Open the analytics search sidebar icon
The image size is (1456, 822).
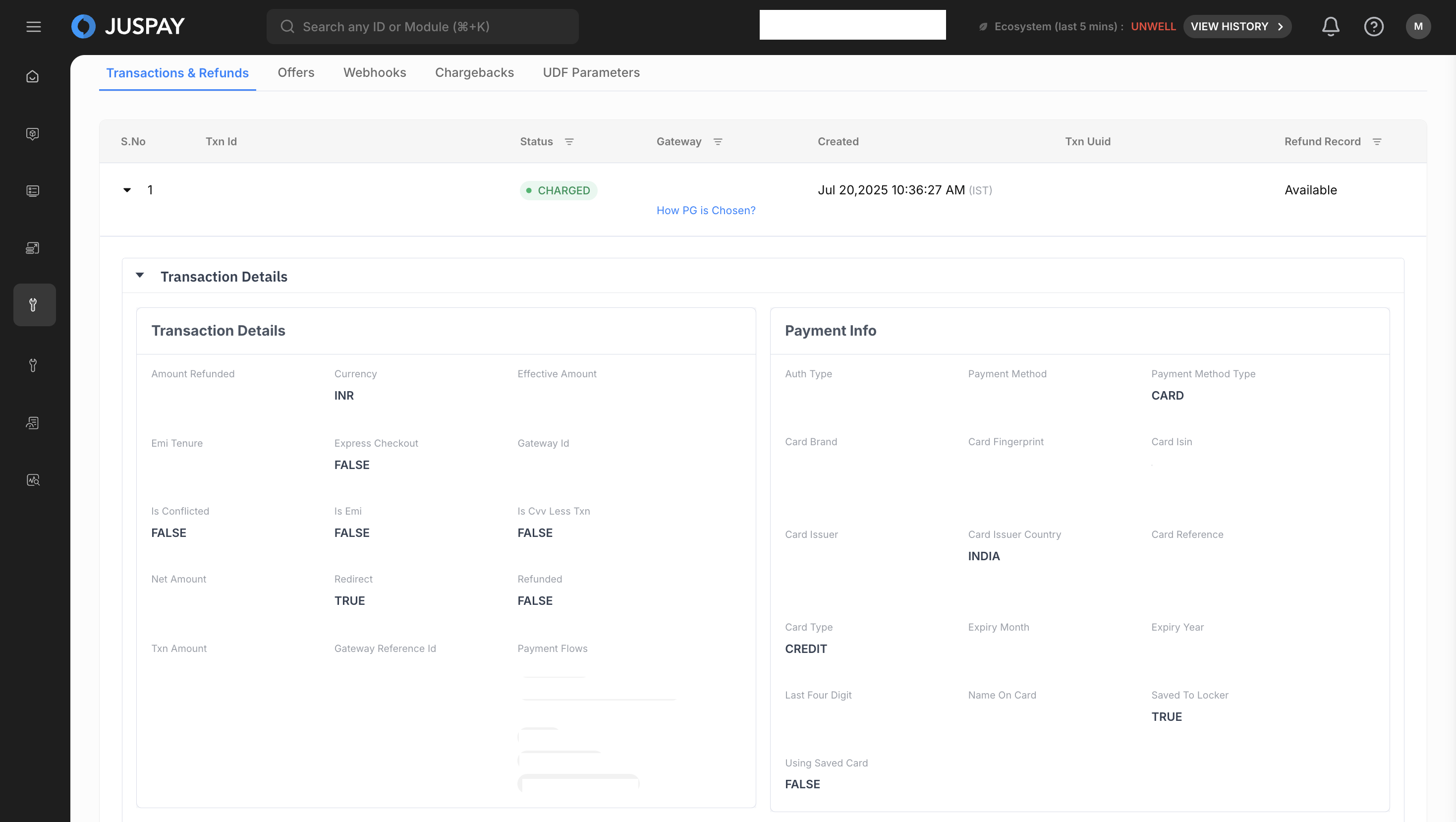tap(33, 480)
